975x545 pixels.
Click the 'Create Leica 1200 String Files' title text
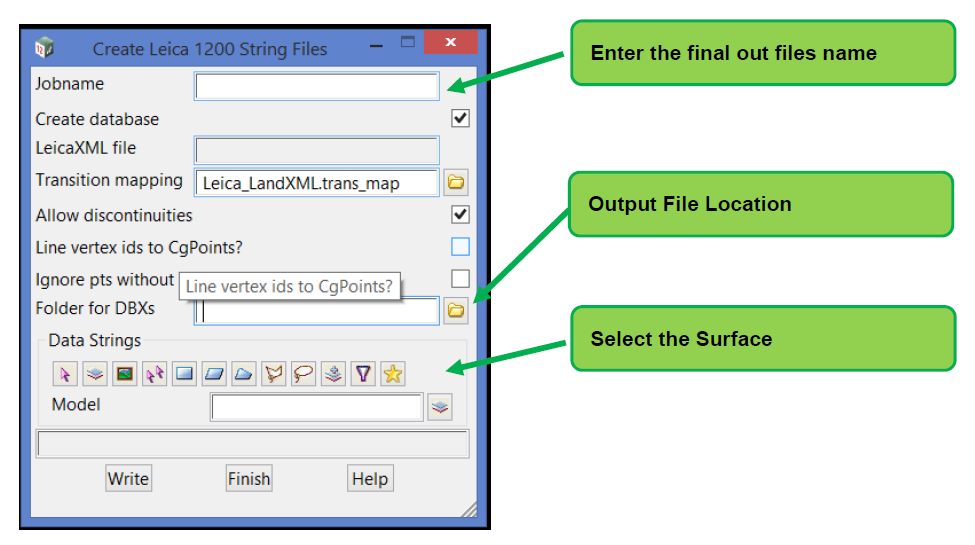210,49
